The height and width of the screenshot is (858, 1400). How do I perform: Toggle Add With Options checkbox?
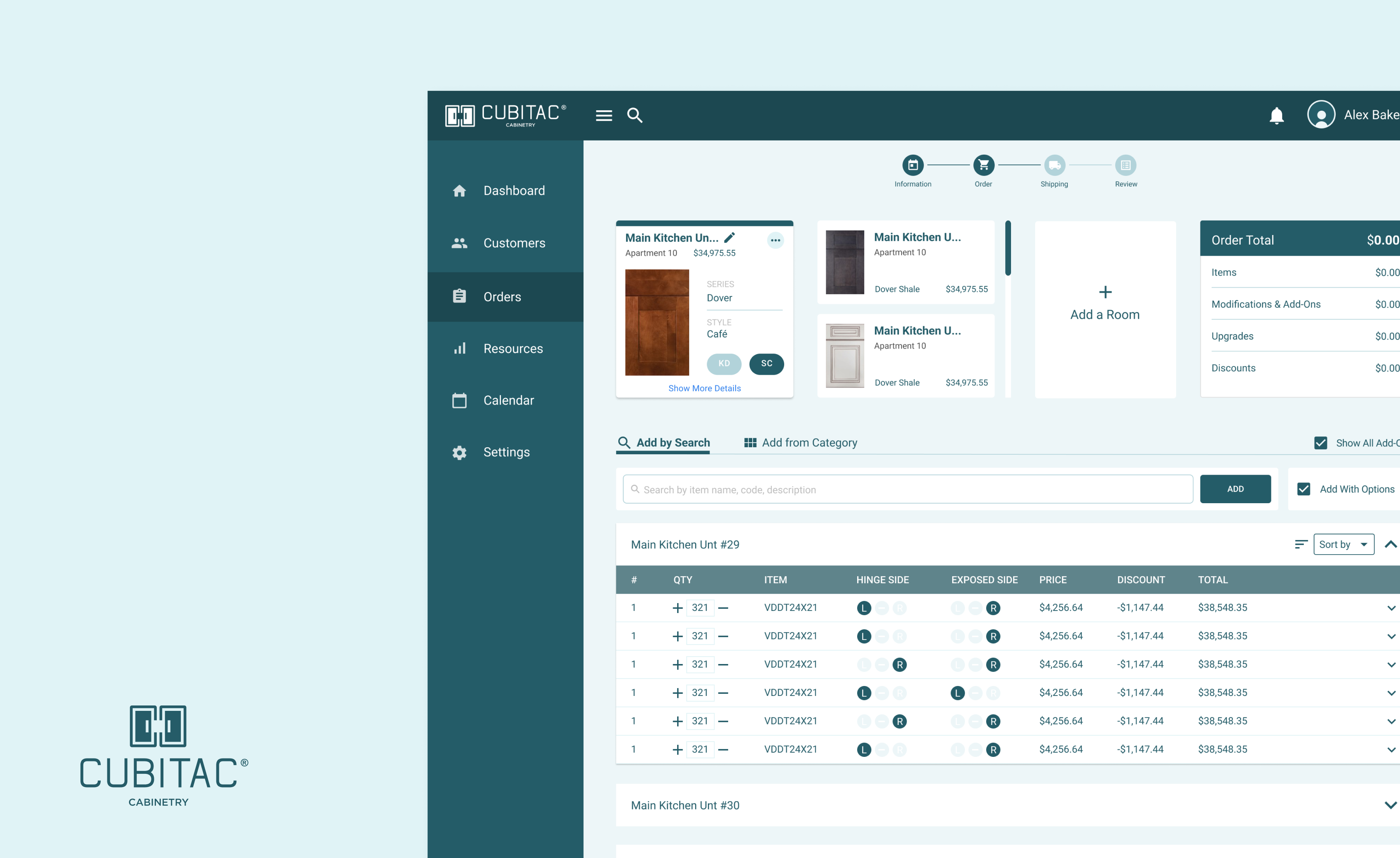pos(1303,490)
